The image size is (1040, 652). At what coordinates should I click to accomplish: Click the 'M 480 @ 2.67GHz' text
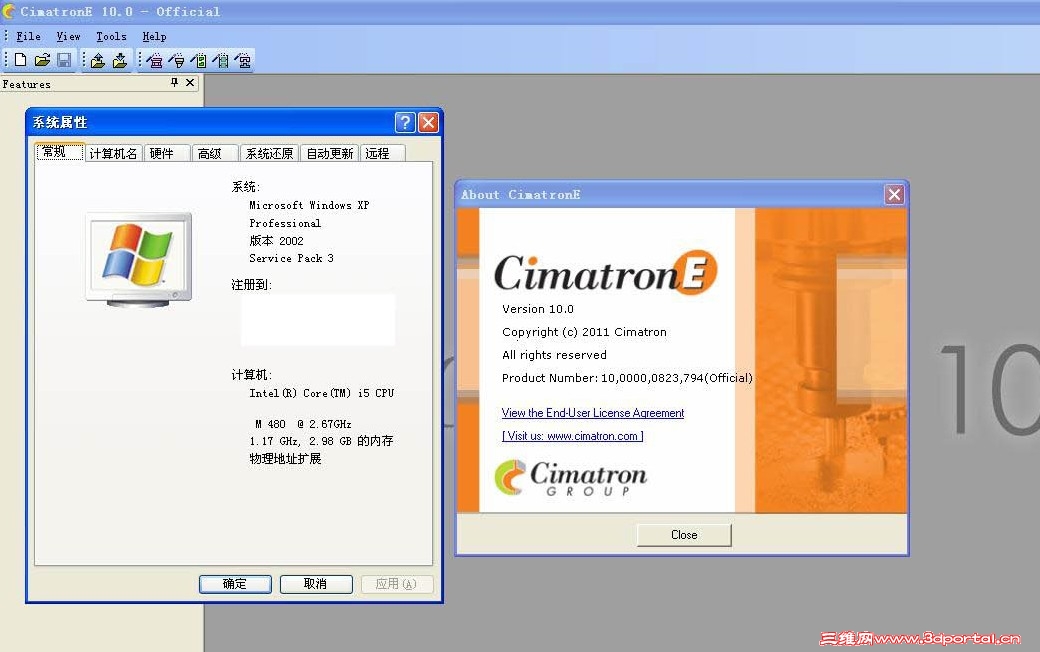(x=303, y=424)
